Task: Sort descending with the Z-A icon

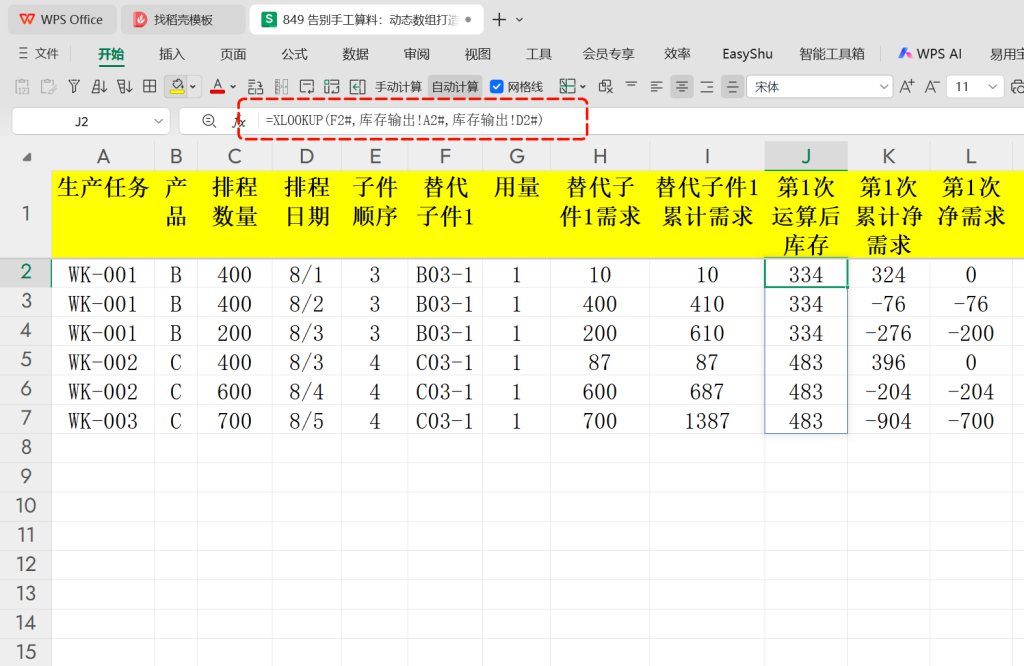Action: (124, 87)
